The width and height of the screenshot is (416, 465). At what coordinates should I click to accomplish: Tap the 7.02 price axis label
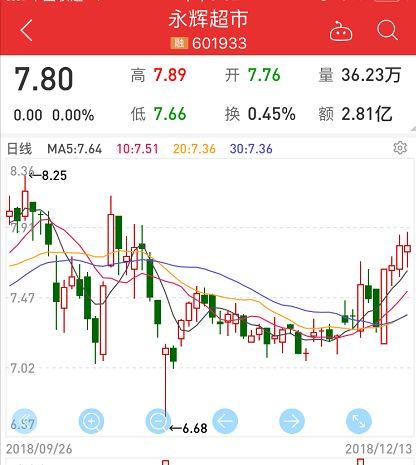(22, 368)
